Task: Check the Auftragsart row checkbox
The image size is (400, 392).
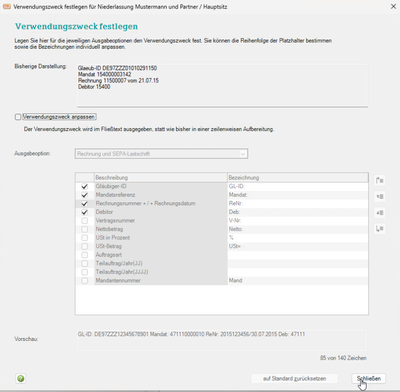Action: pos(85,255)
